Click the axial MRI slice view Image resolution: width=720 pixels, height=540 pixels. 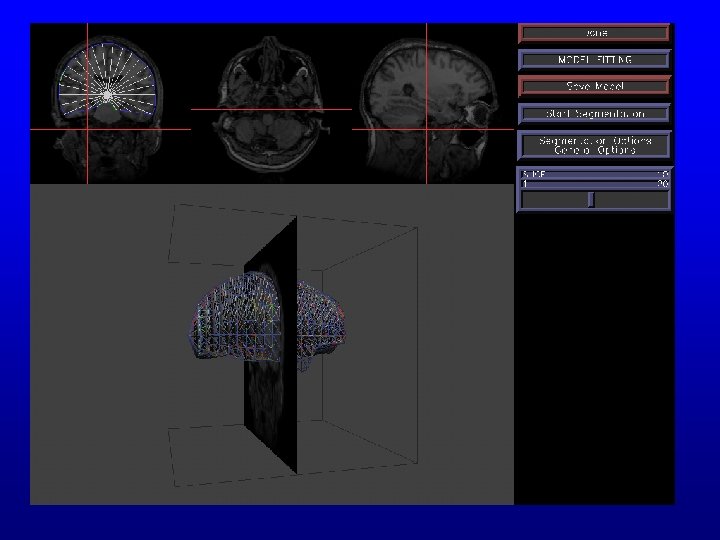(271, 104)
